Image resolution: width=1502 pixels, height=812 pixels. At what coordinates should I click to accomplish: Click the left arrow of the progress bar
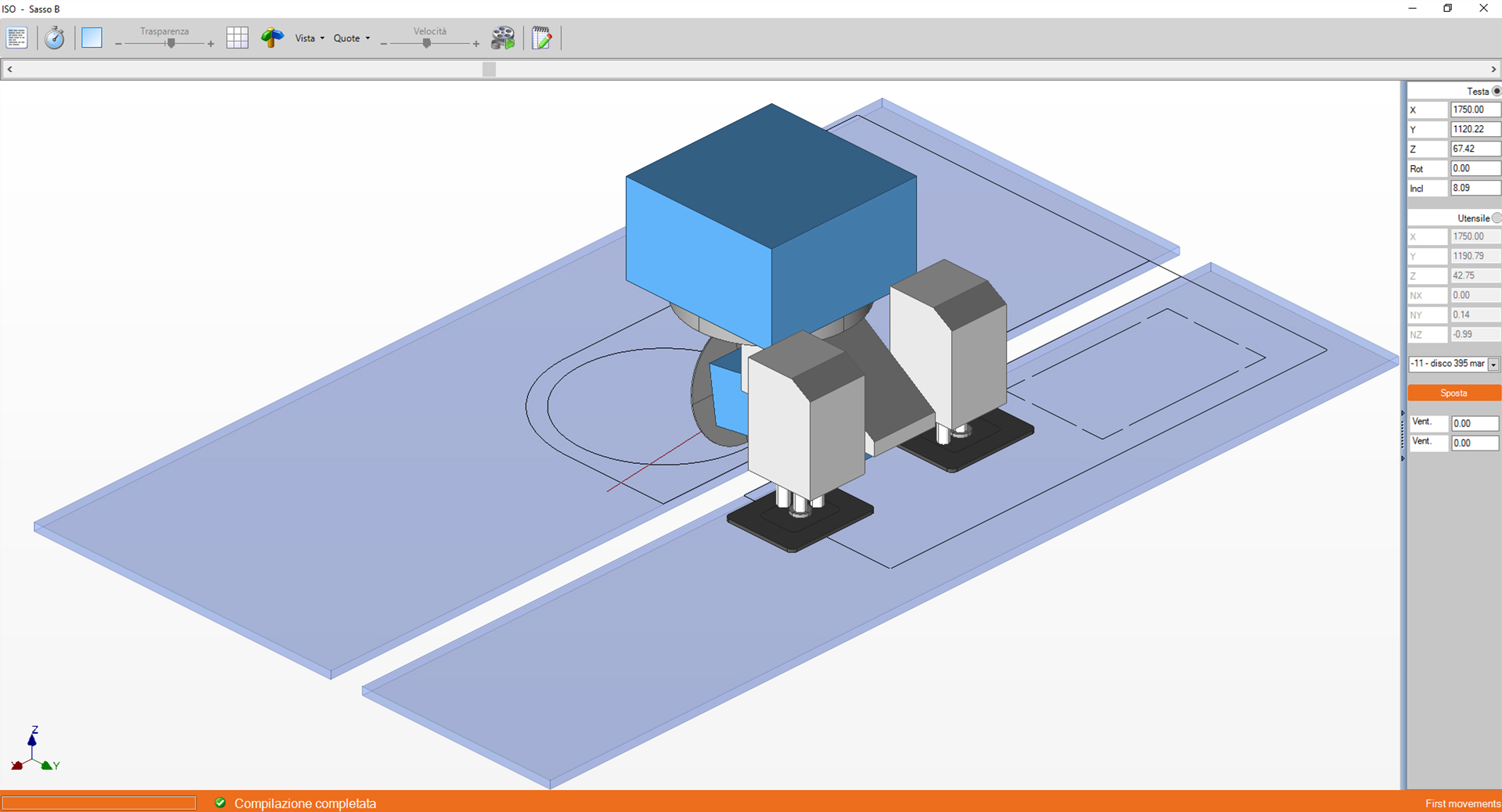(9, 69)
